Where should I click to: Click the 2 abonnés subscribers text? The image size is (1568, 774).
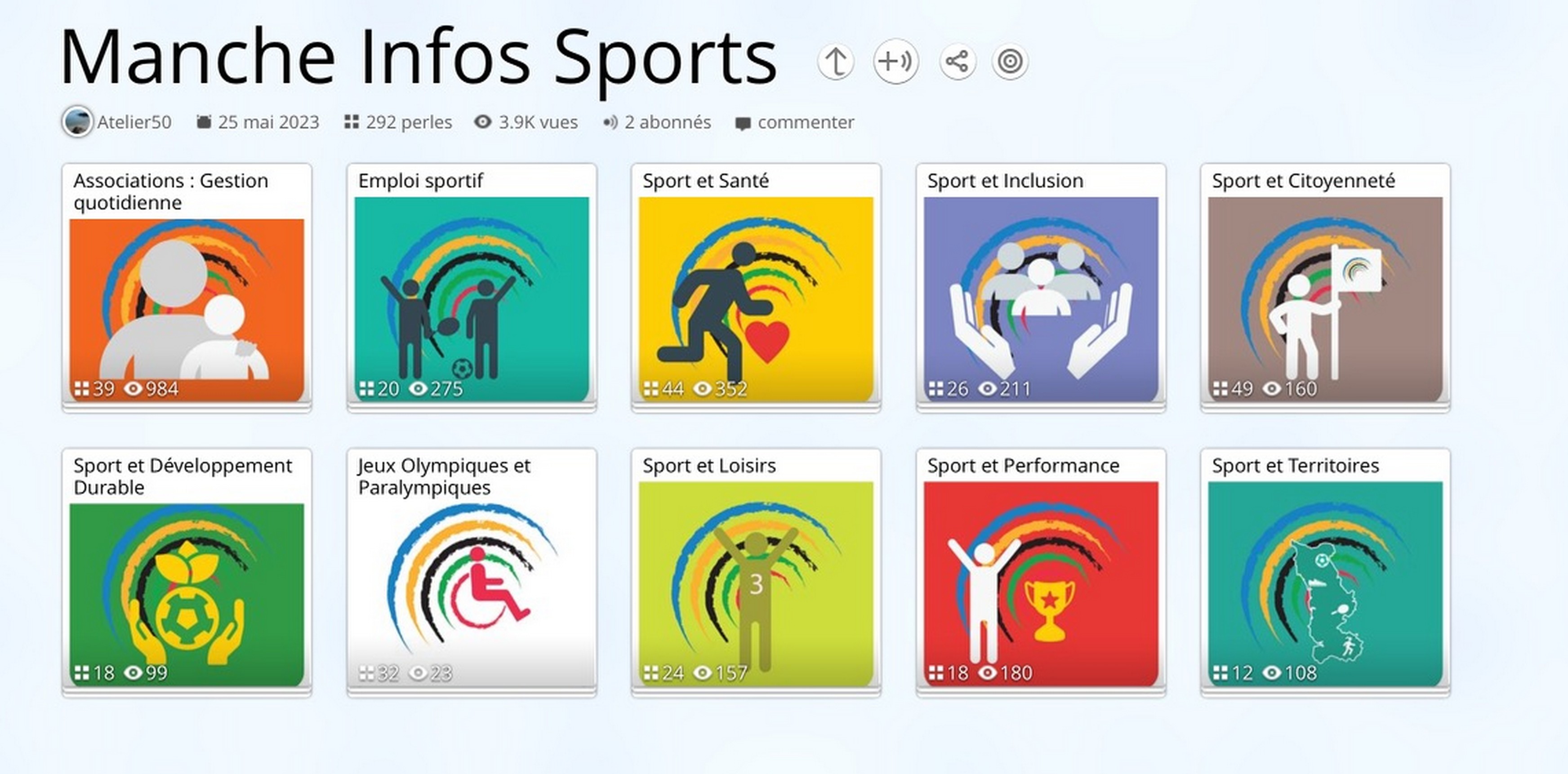pos(667,122)
